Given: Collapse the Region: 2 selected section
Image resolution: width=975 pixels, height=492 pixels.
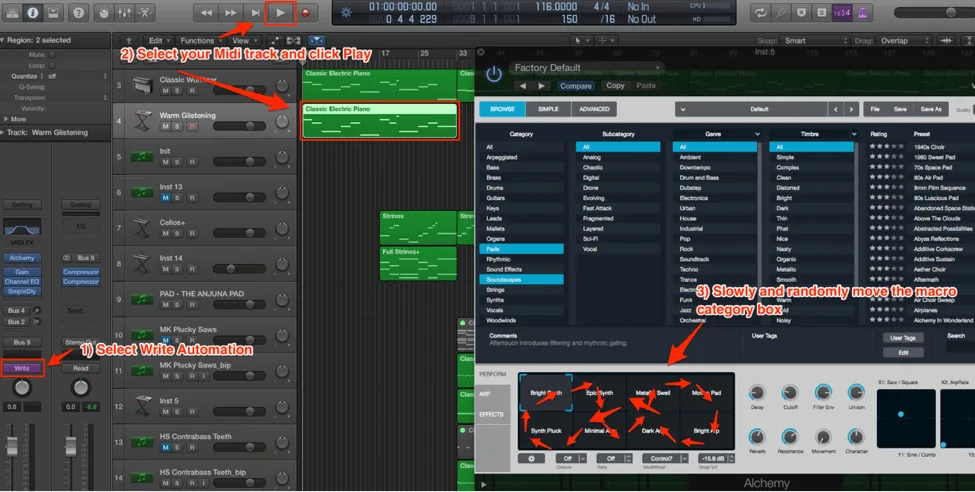Looking at the screenshot, I should [x=3, y=40].
